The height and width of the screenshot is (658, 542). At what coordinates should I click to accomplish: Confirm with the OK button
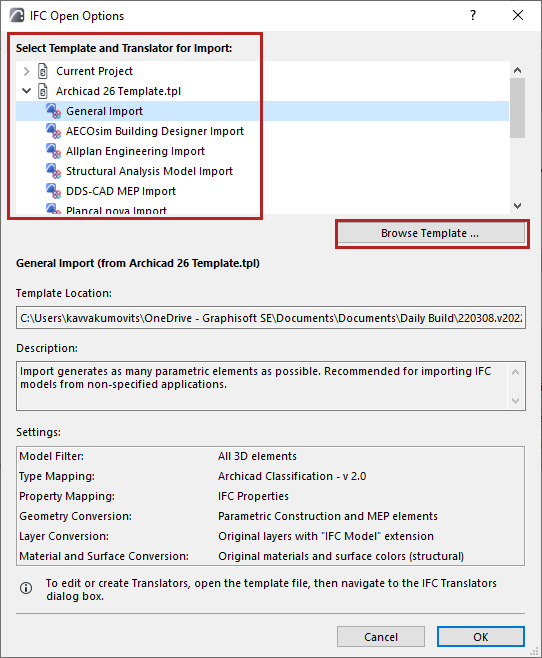[x=481, y=637]
